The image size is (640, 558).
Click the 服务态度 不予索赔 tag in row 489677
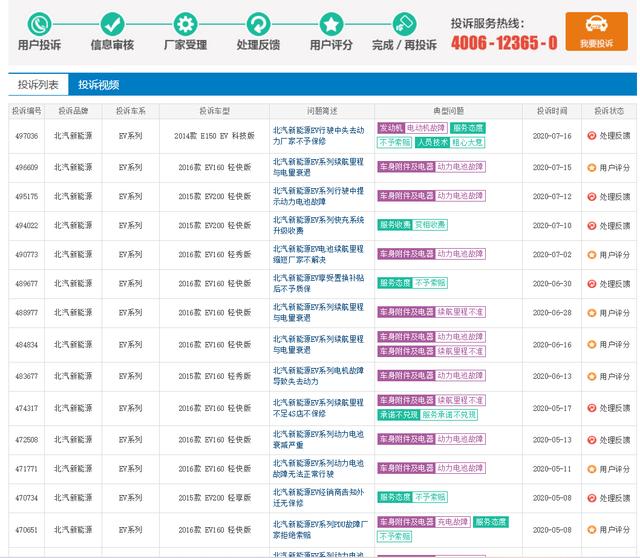click(x=412, y=283)
